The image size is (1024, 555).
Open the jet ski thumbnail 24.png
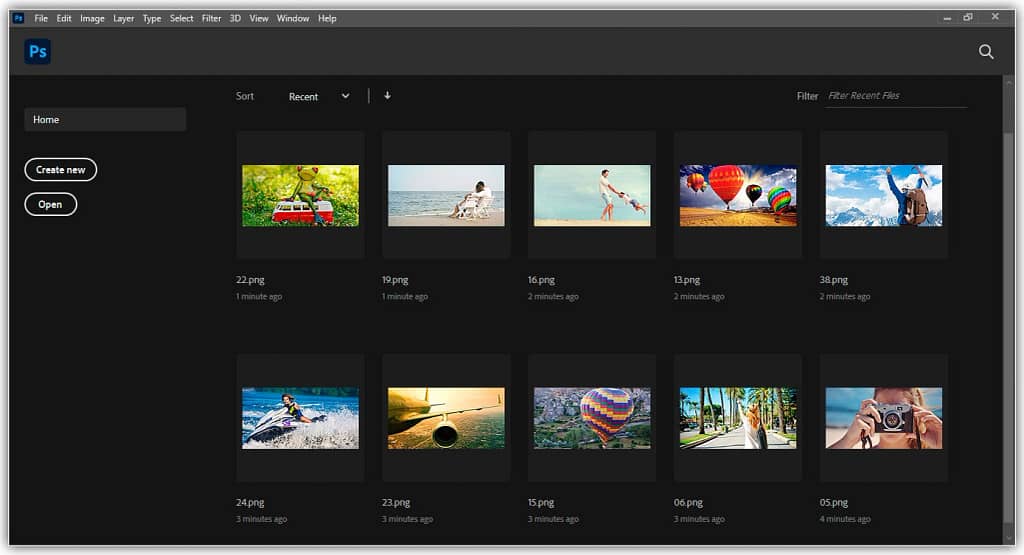pyautogui.click(x=300, y=418)
